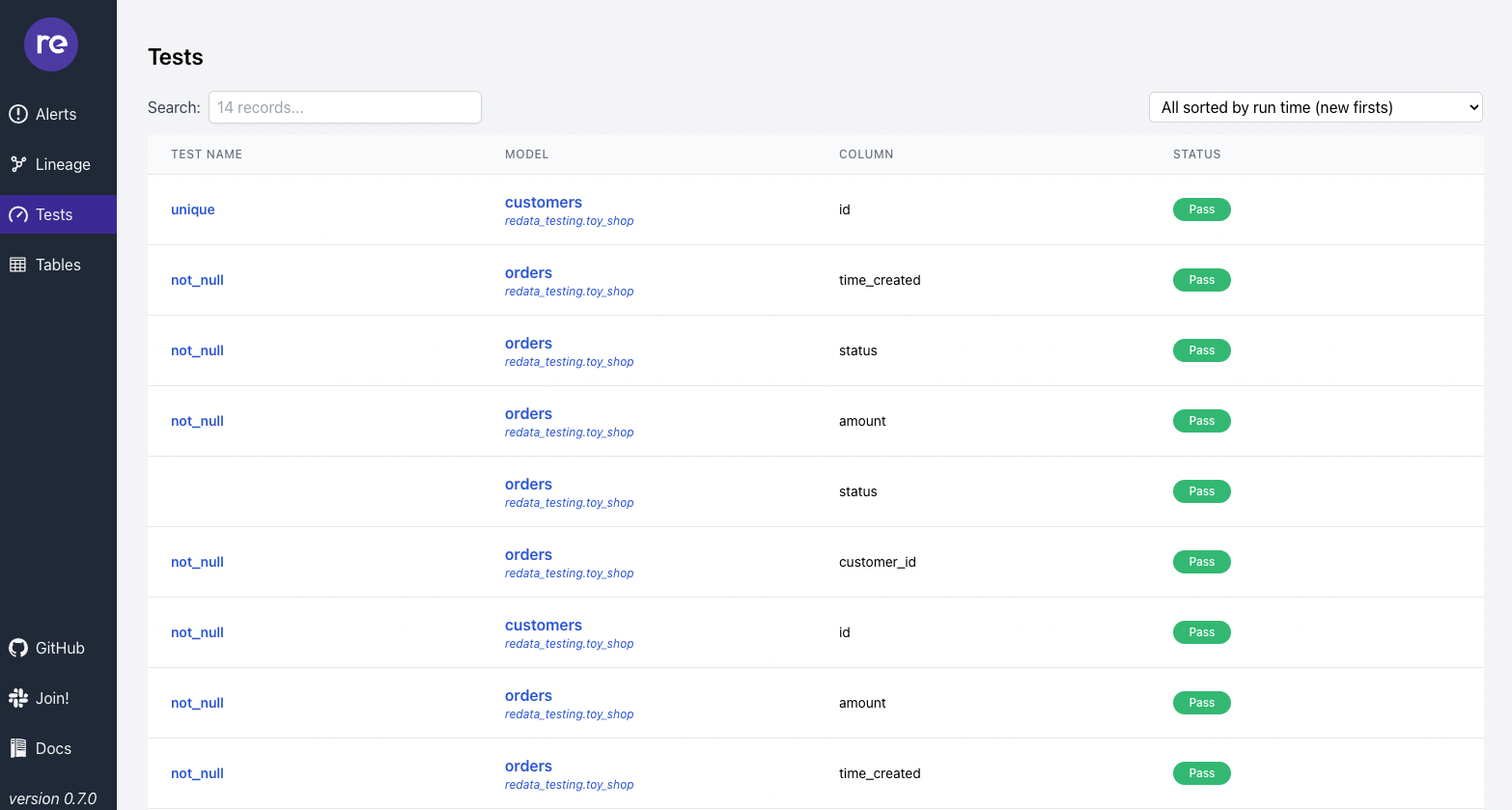Click the customer_id column cell

pyautogui.click(x=878, y=562)
